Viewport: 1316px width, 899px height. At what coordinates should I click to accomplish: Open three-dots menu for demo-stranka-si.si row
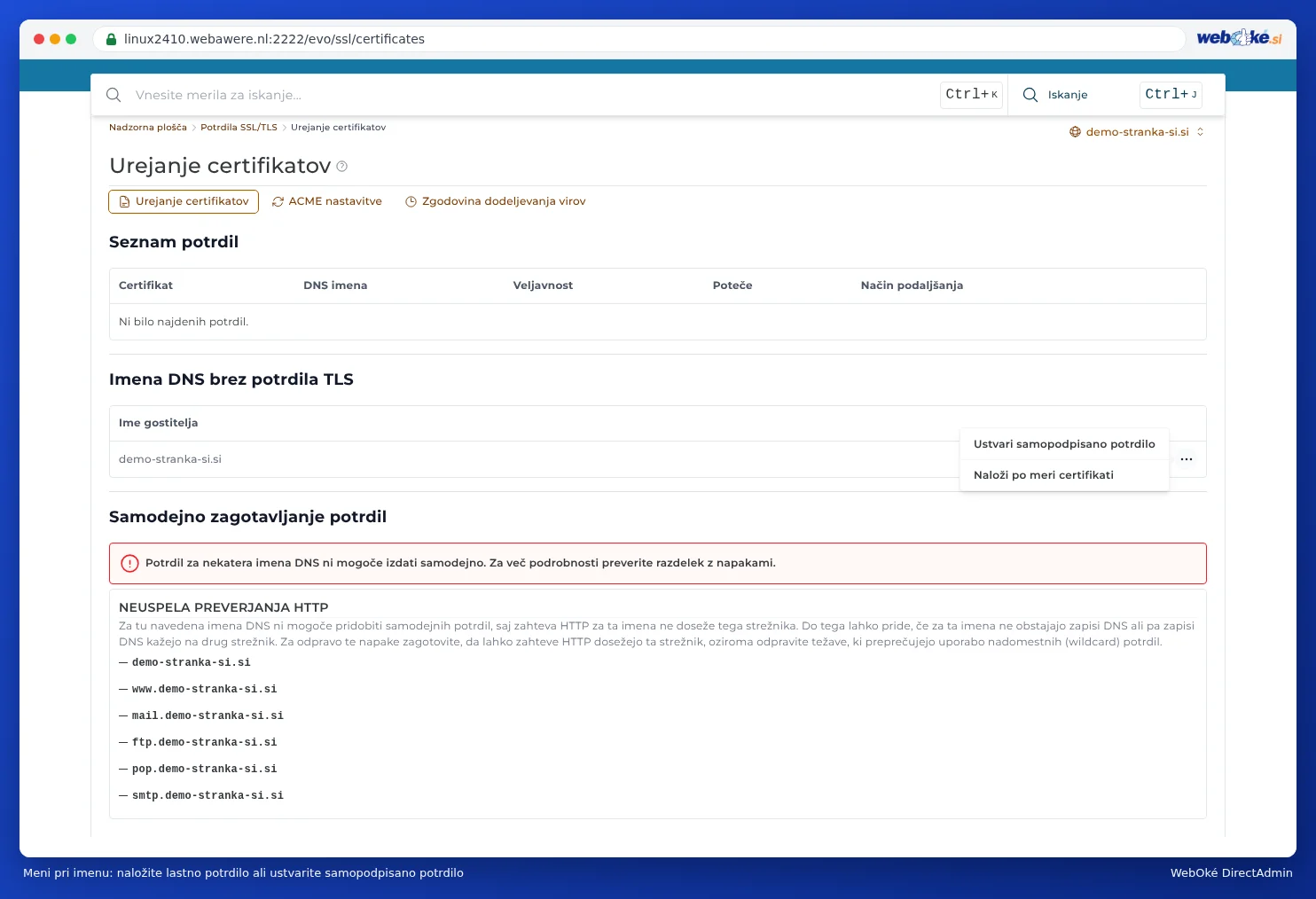[x=1187, y=459]
